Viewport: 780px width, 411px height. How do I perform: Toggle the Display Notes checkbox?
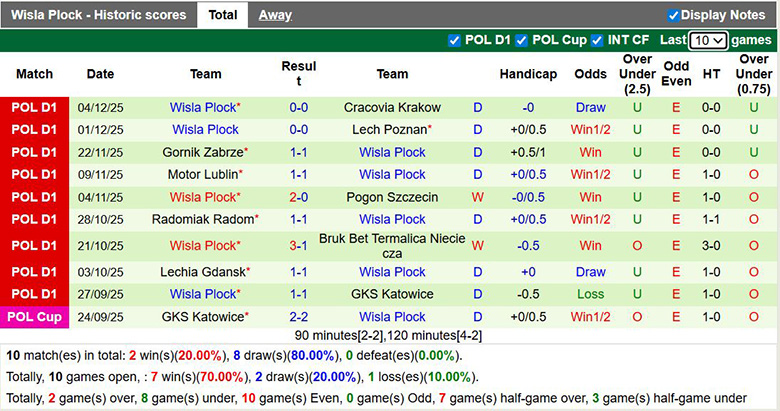(x=673, y=15)
